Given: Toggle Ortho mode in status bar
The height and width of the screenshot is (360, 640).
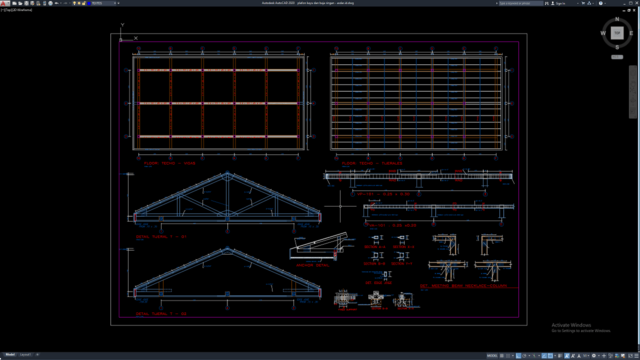Looking at the screenshot, I should [x=518, y=356].
